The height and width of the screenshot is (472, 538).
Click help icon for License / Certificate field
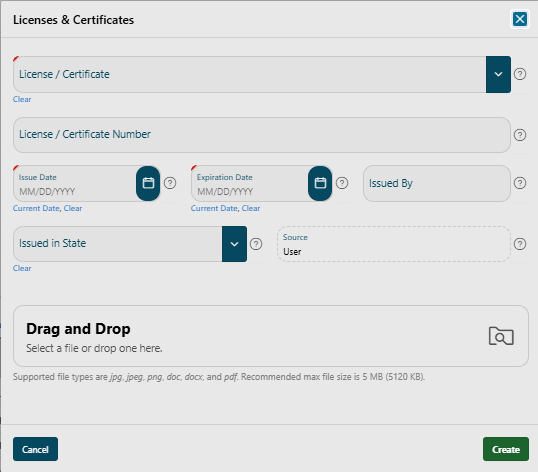pos(519,74)
